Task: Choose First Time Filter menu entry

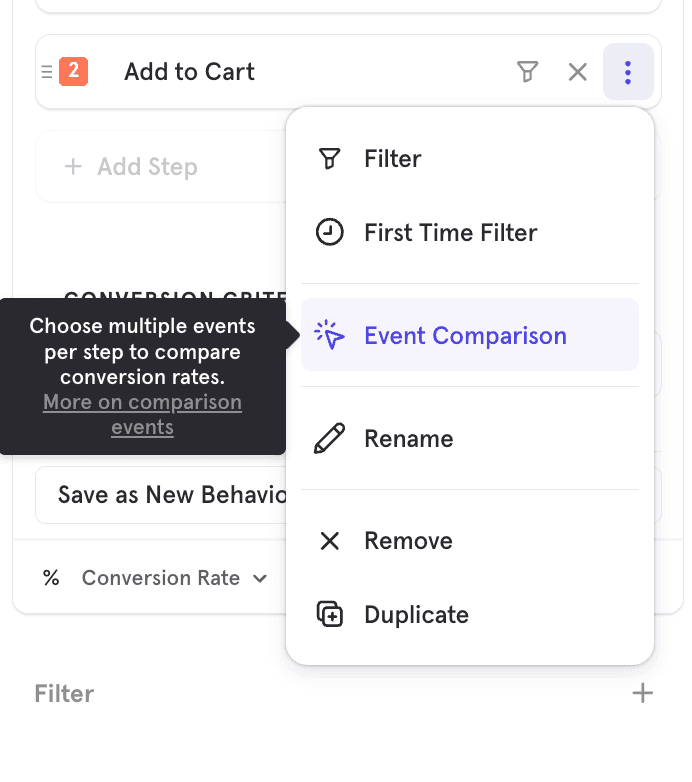Action: pos(450,233)
